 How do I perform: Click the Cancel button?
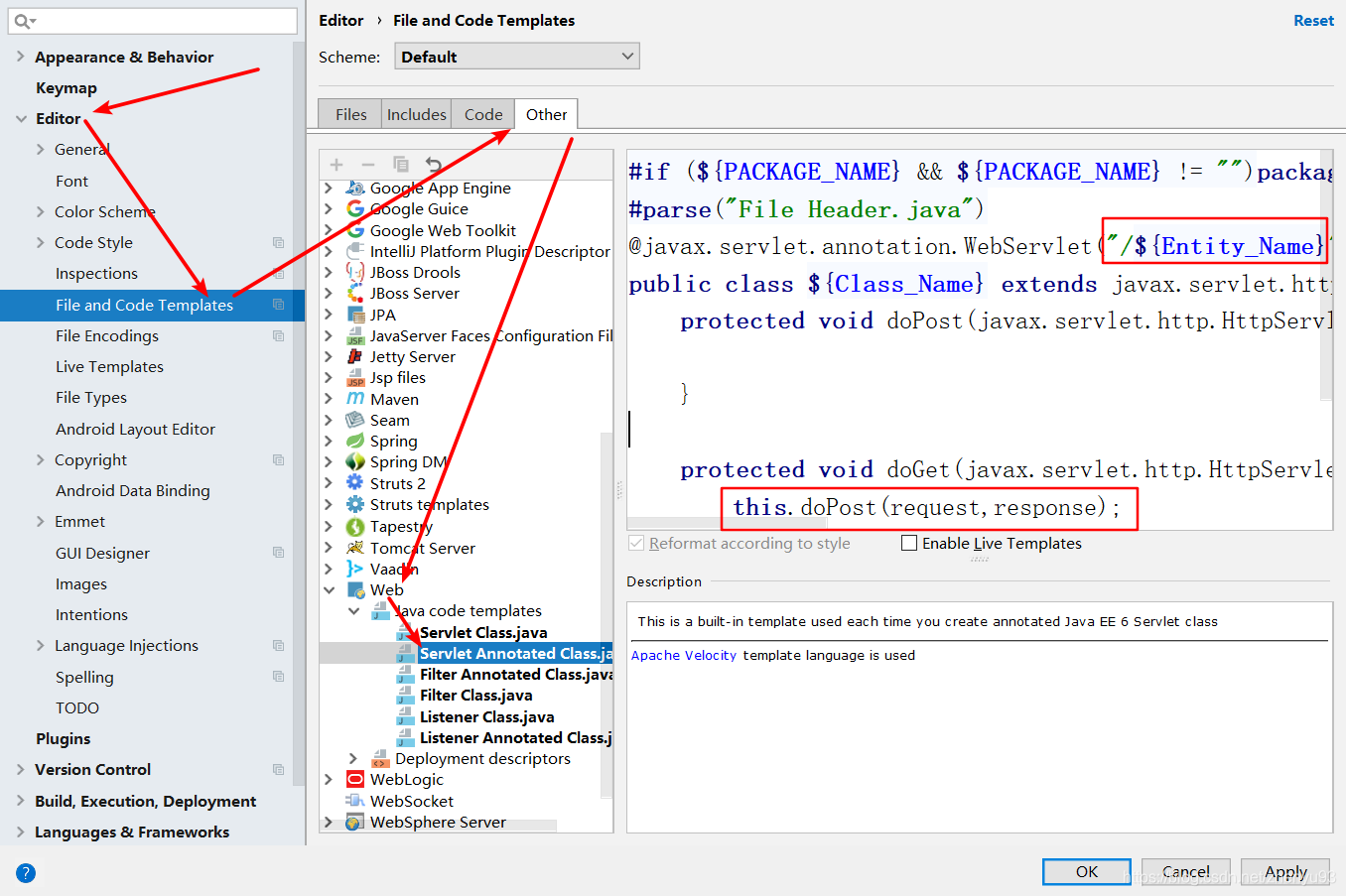(1186, 871)
